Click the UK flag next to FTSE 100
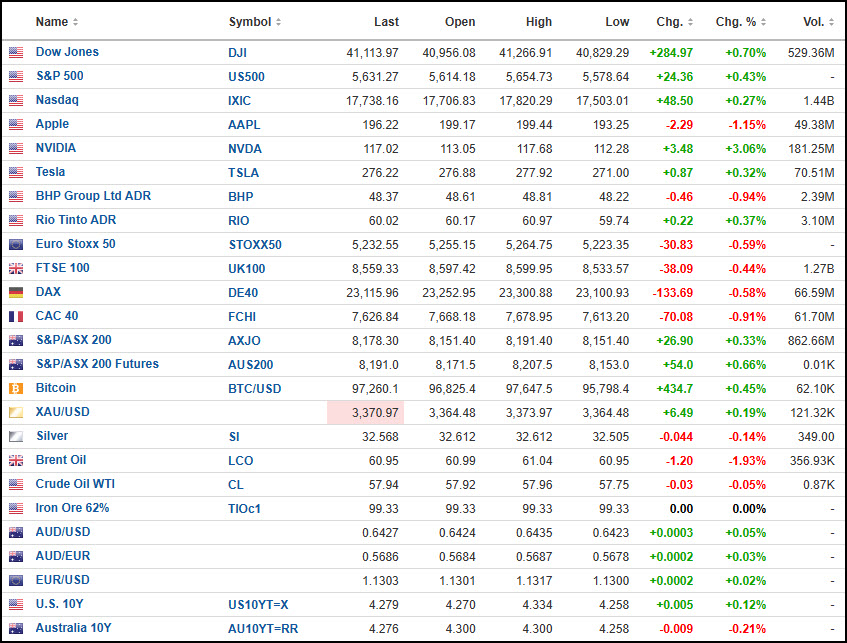847x643 pixels. pos(16,269)
